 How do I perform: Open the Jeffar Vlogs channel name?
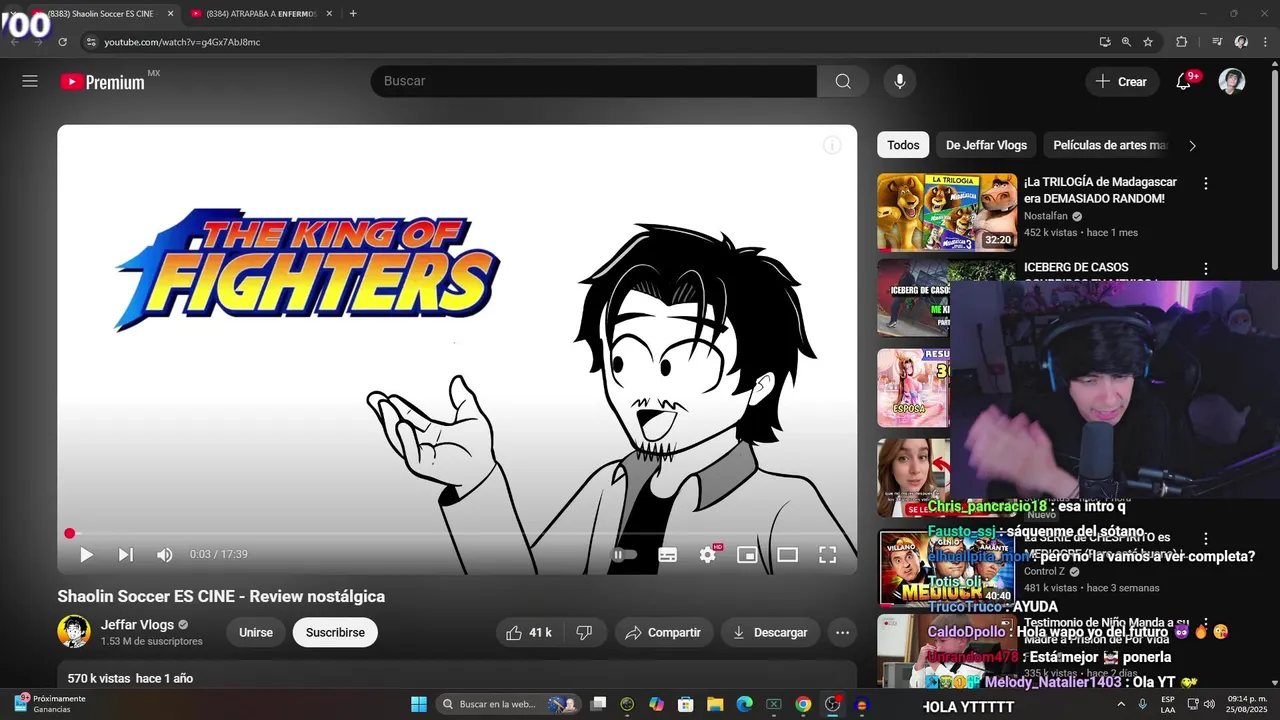[x=138, y=624]
